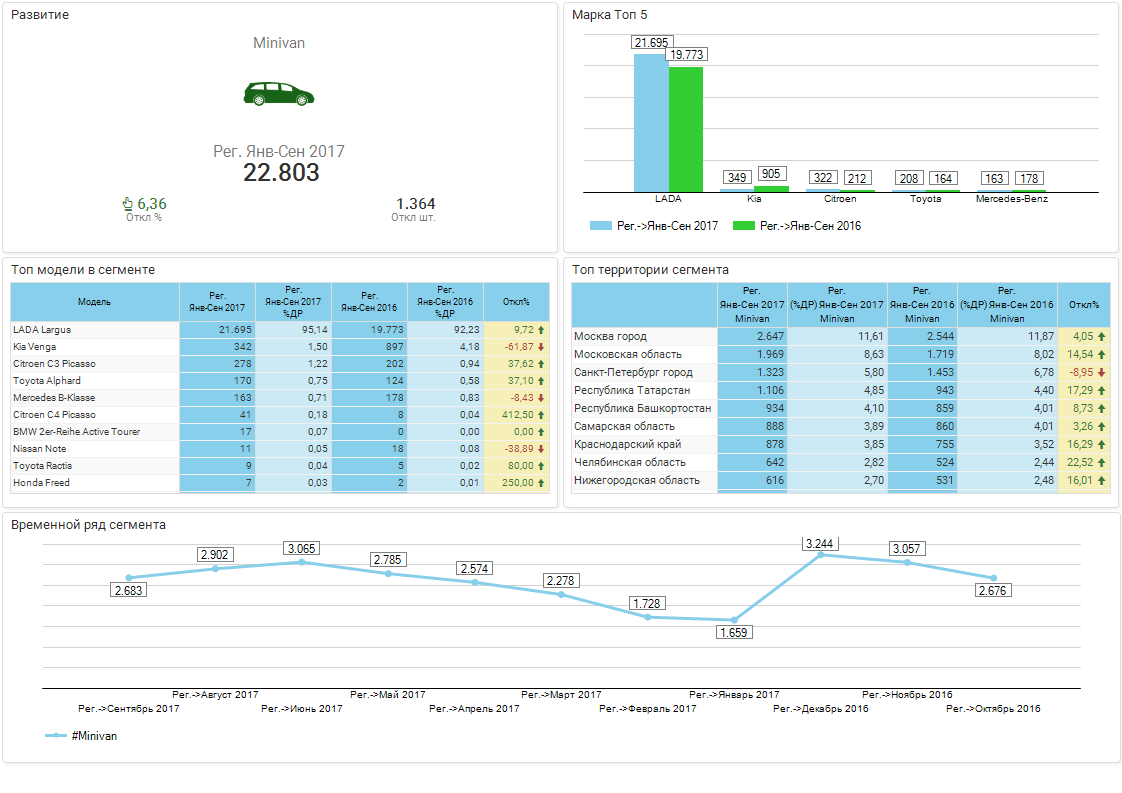Click up arrow in Республика Татарстан row

[1101, 390]
